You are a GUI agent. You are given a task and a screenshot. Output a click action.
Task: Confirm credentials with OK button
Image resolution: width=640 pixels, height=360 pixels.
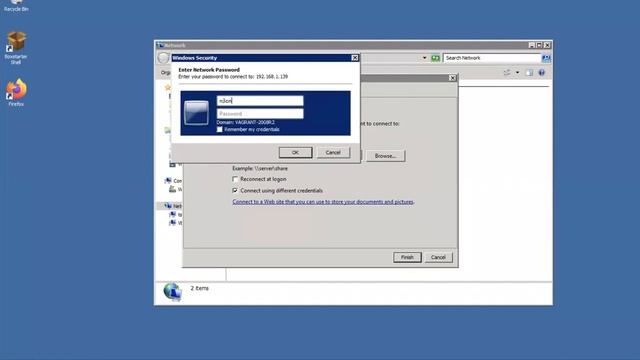296,152
